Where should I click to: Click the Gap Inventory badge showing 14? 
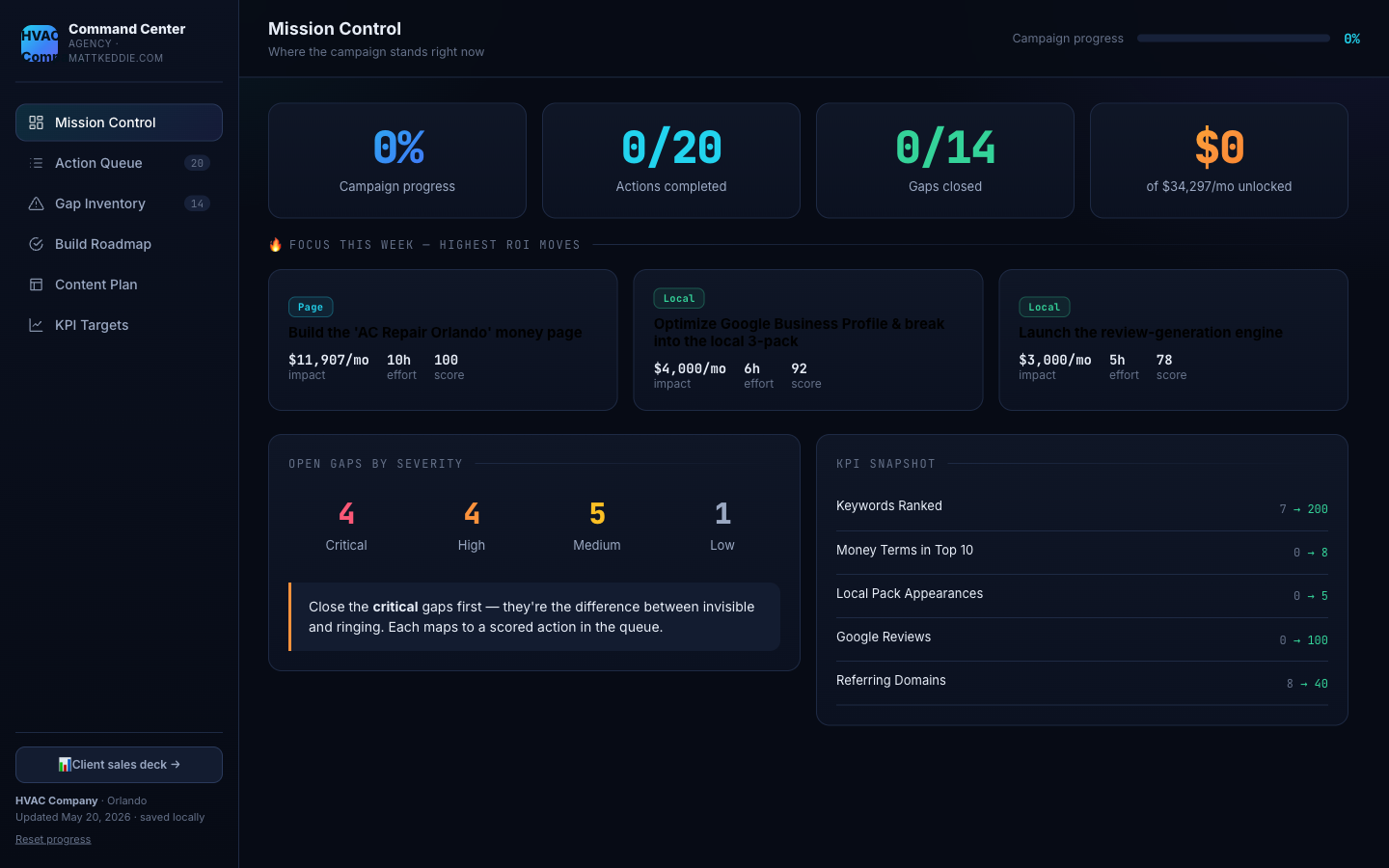click(x=197, y=203)
